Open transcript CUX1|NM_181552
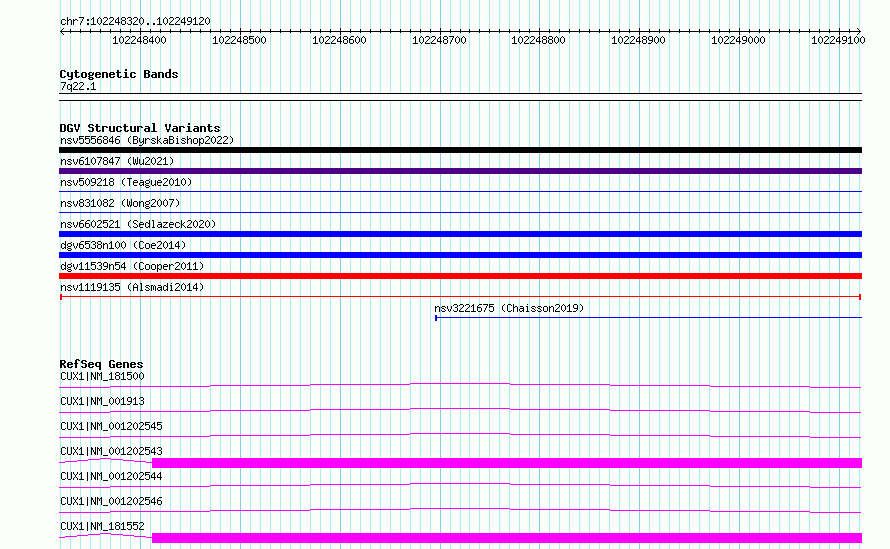Screen dimensions: 890x549 pyautogui.click(x=102, y=526)
